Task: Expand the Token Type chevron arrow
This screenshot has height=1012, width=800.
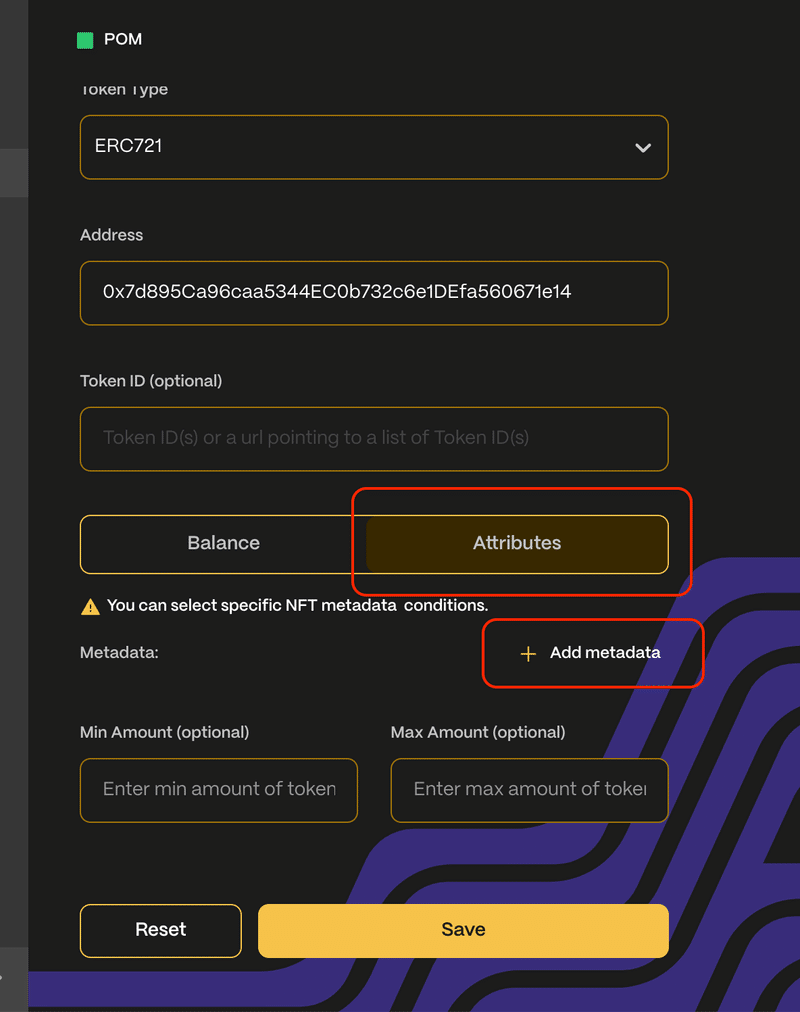Action: click(643, 147)
